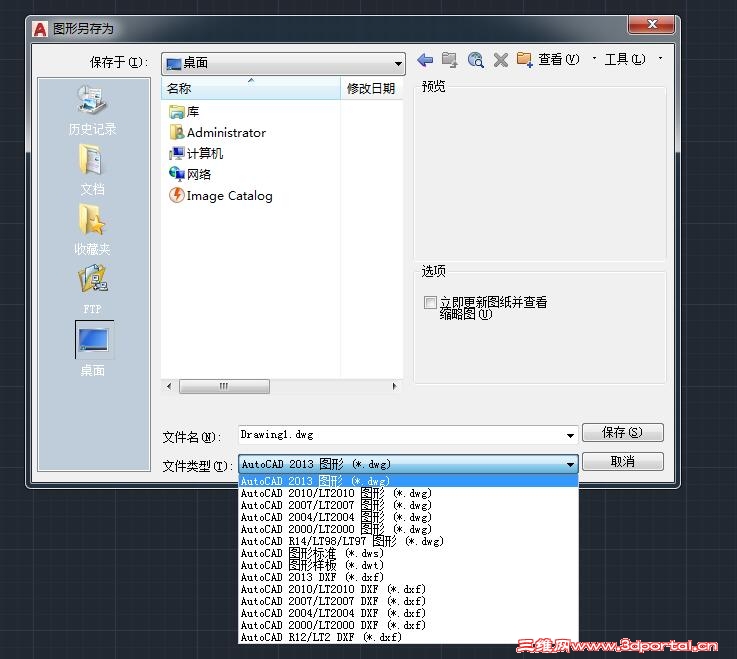Choose AutoCAD 2013 DXF (*.dxf)
Image resolution: width=737 pixels, height=659 pixels.
408,577
